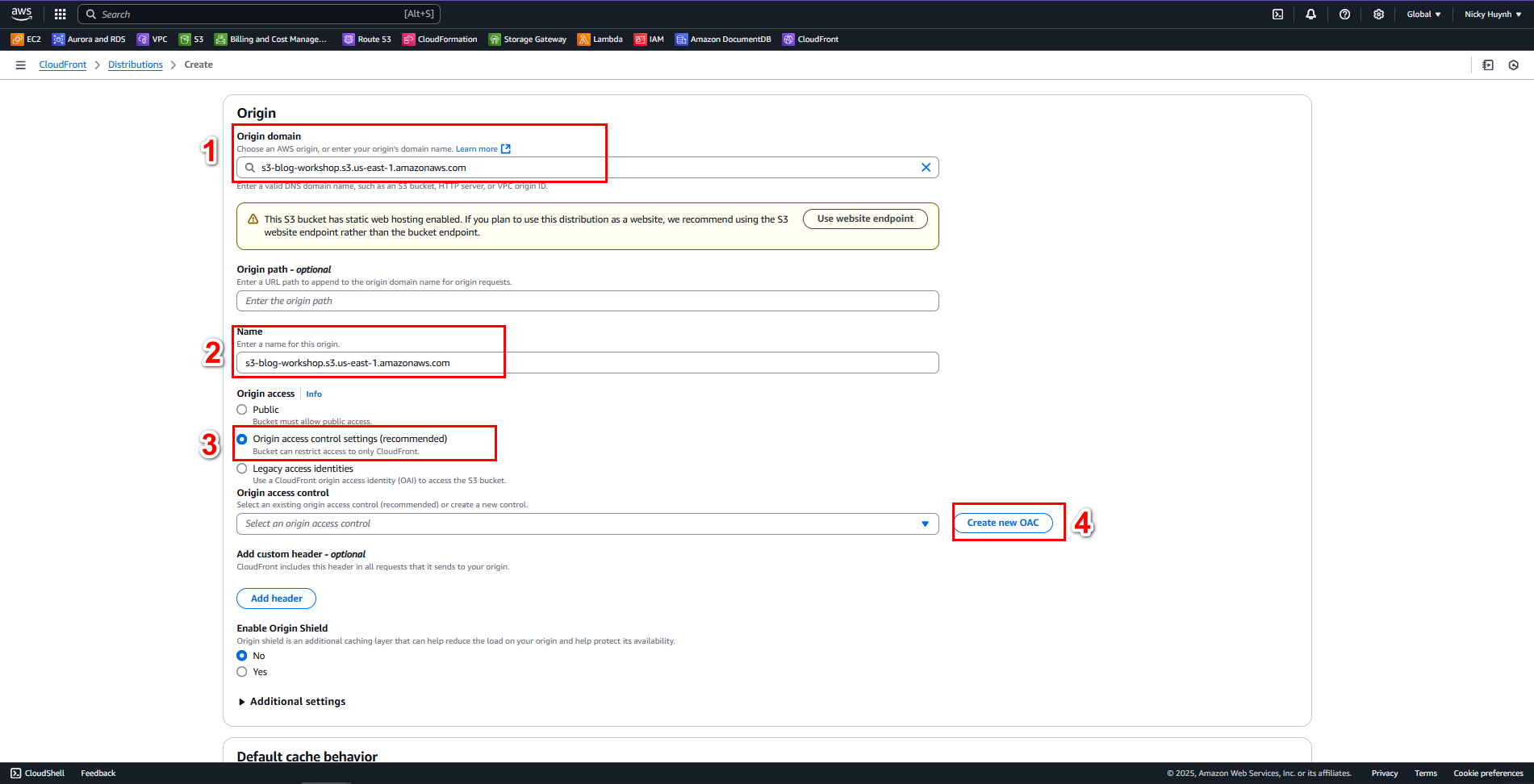Select Public origin access
Viewport: 1534px width, 784px height.
(x=242, y=410)
